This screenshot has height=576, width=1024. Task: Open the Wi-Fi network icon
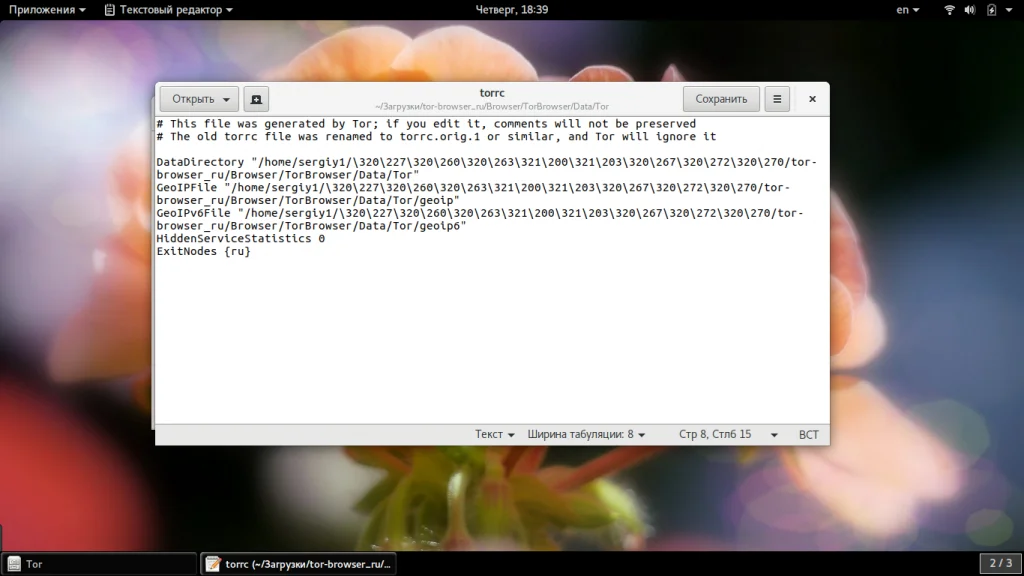[x=950, y=10]
